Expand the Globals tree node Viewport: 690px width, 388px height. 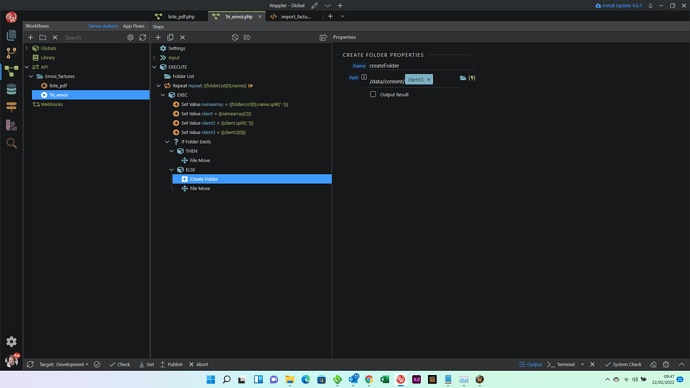coord(27,48)
